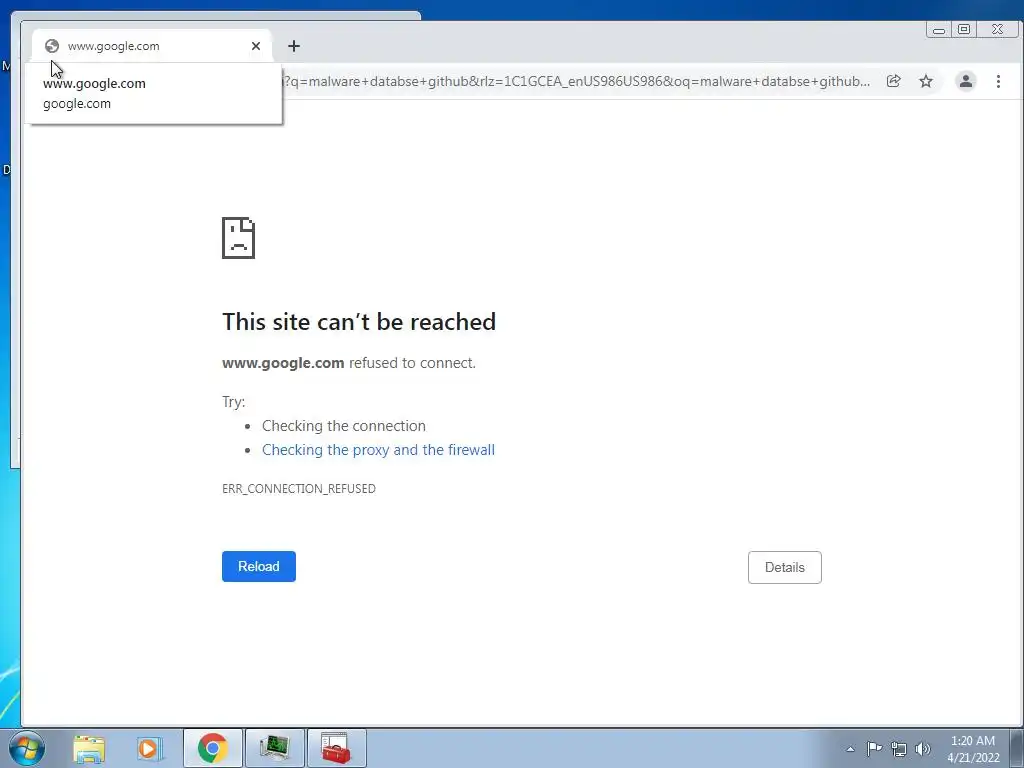Open the volume speaker tray icon

(923, 749)
